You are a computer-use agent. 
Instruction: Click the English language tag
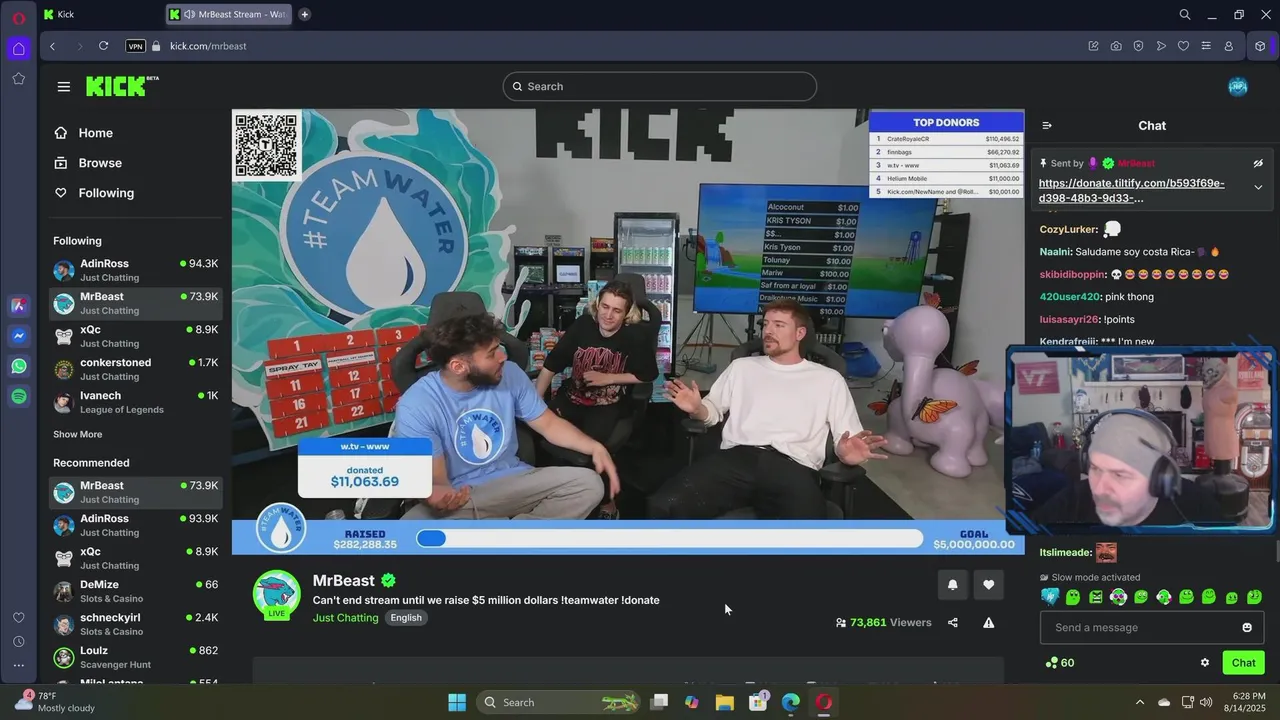pos(406,618)
